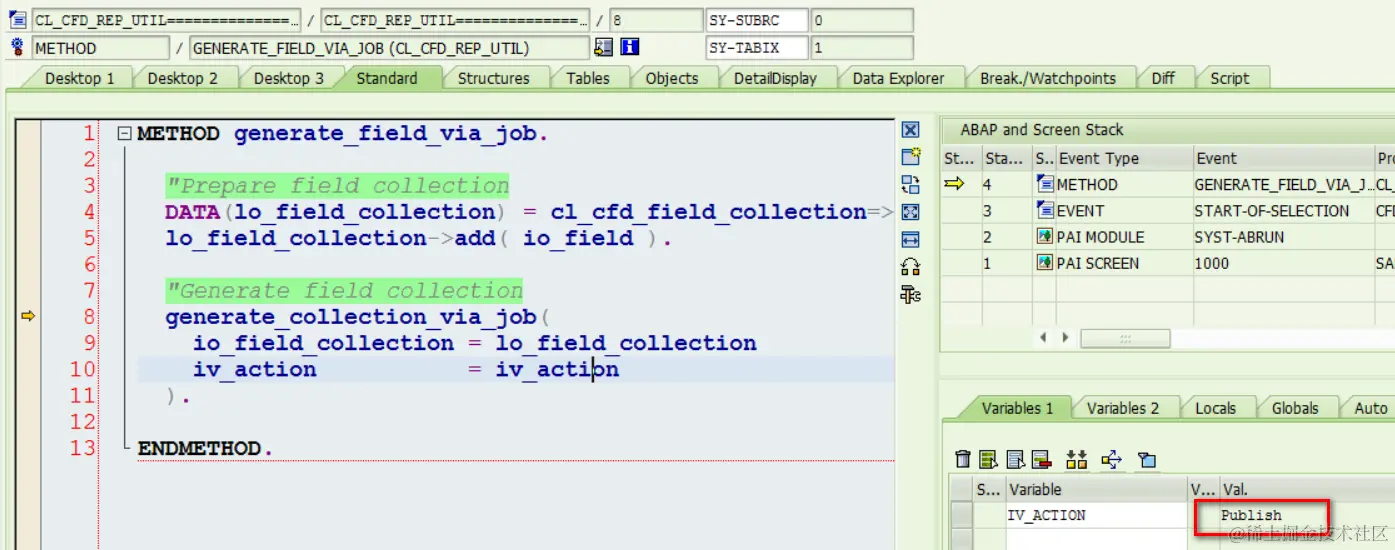Open the Tables tab
1395x550 pixels.
[x=587, y=78]
